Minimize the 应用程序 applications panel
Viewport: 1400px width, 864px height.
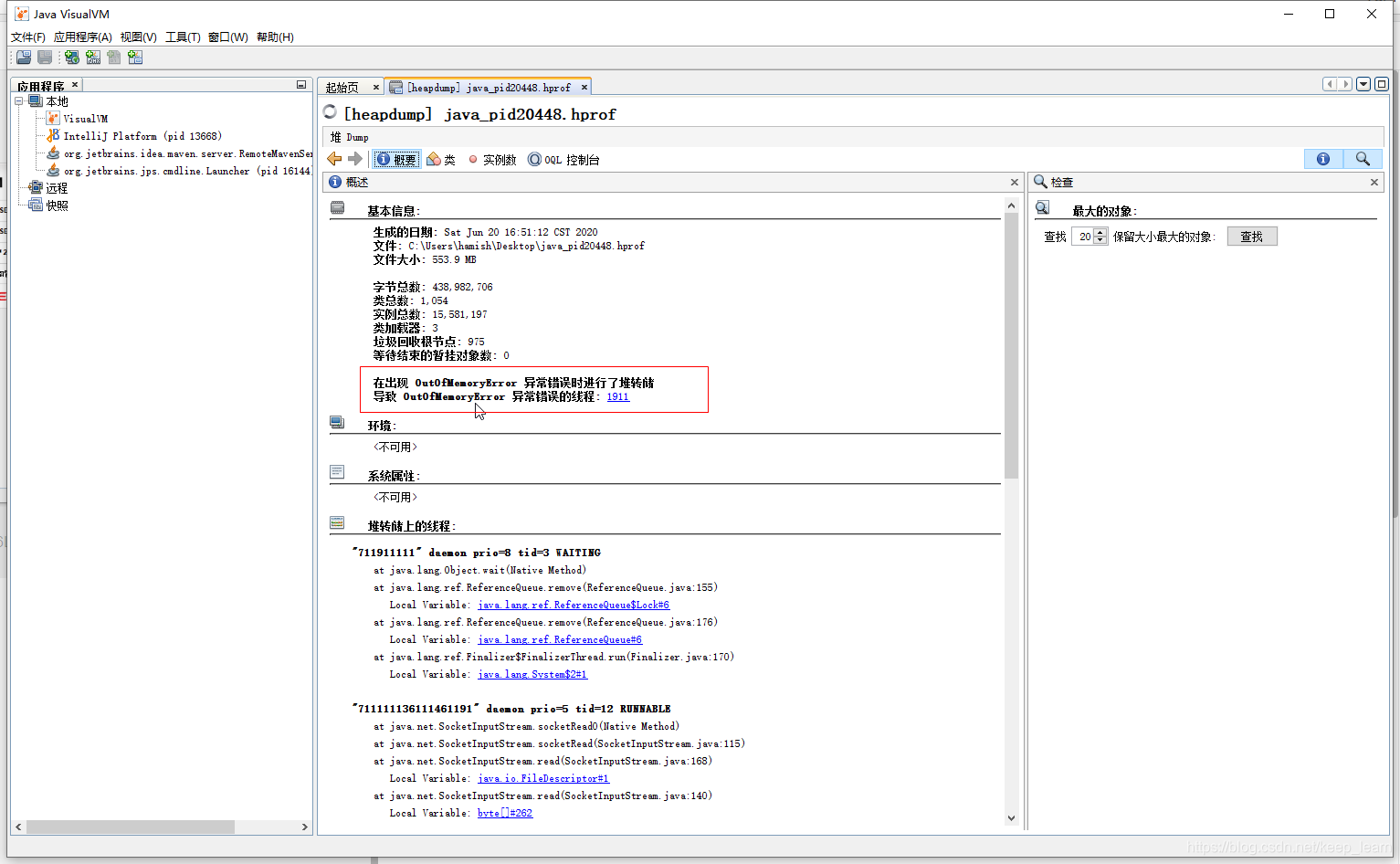click(300, 85)
